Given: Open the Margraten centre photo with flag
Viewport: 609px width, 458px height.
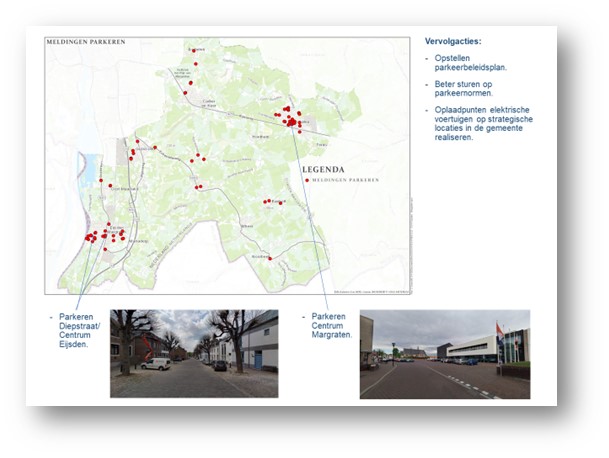Looking at the screenshot, I should click(x=445, y=354).
